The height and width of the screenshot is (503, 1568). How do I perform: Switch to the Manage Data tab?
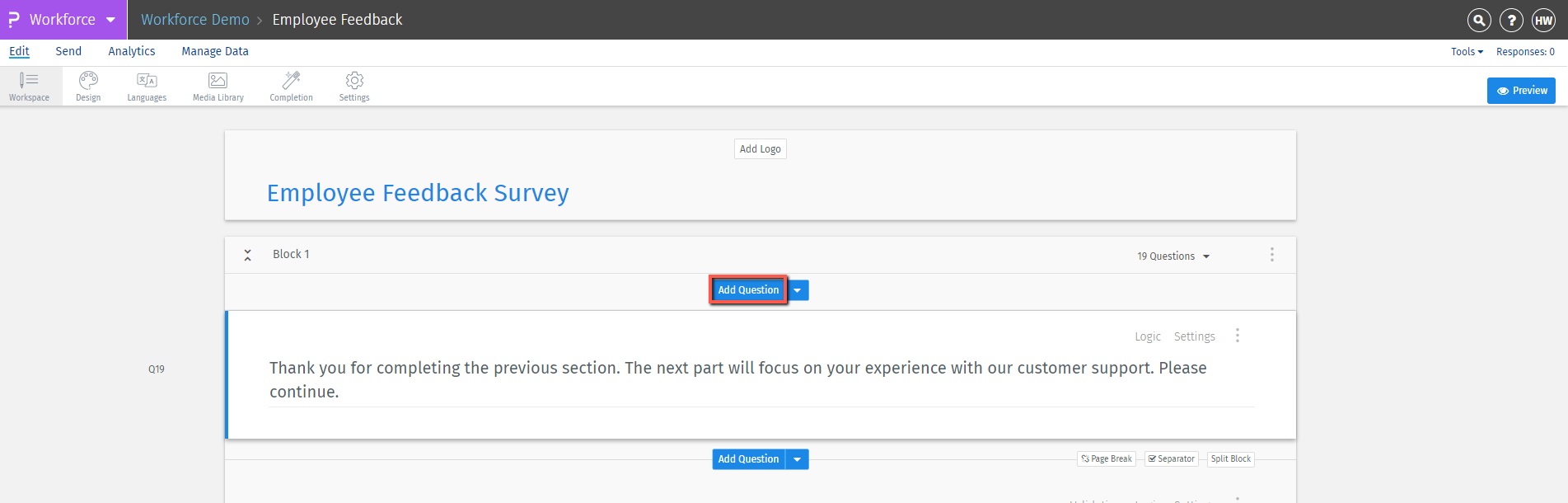click(215, 51)
